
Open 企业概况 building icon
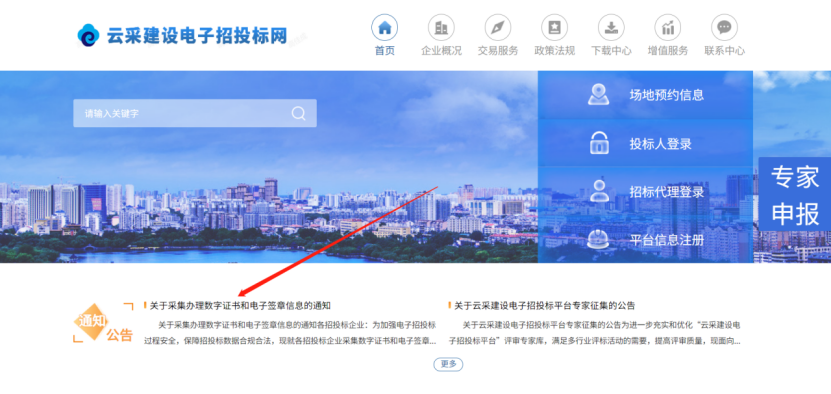441,28
